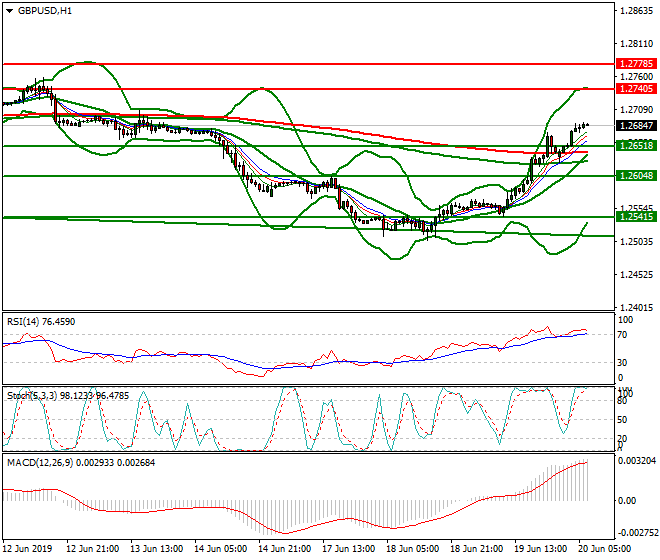Select the green 1.26518 price level tag

click(635, 145)
